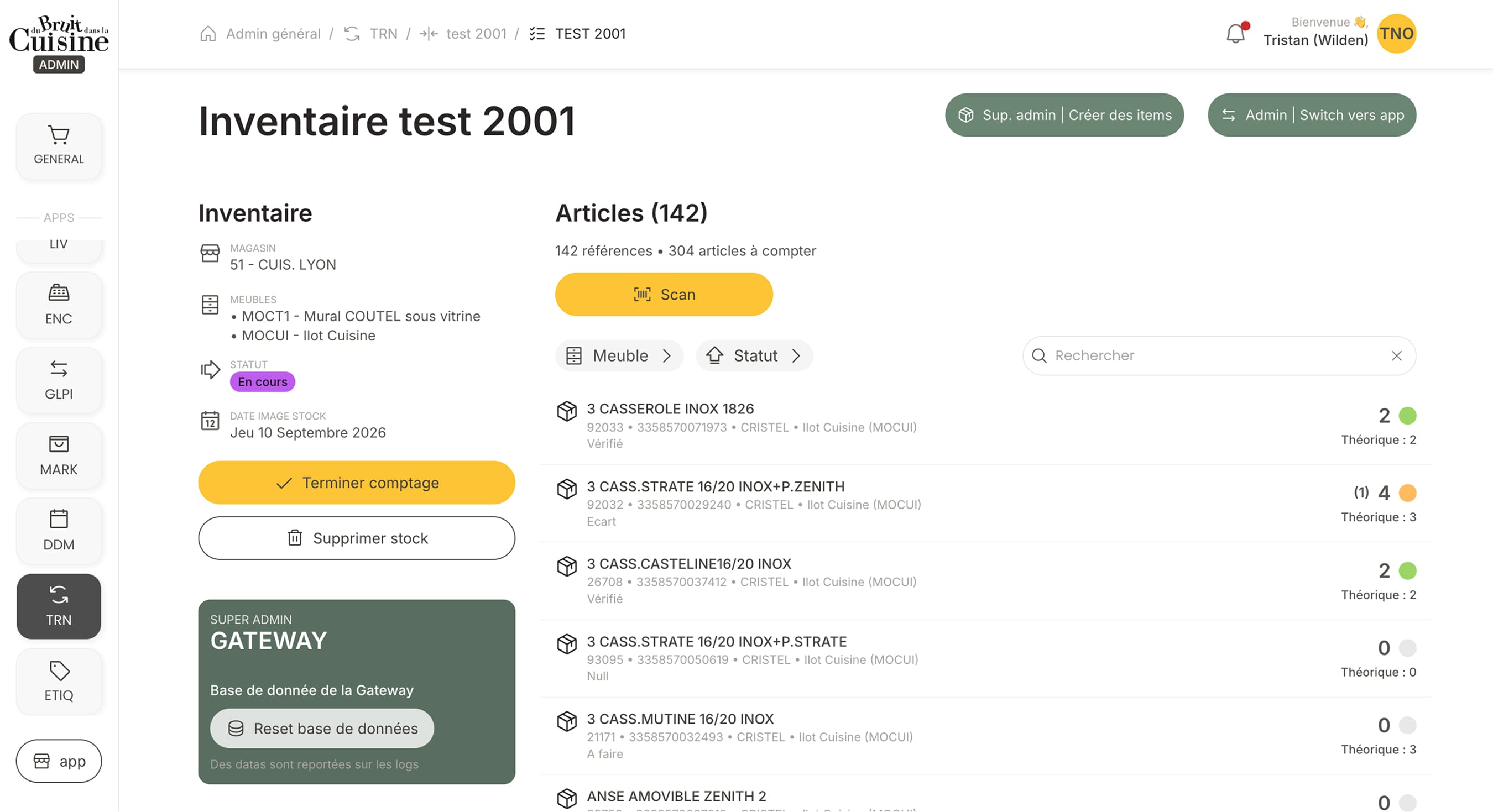
Task: Open article 3 CASS.STRATE 16/20 INOX+P.STRATE
Action: click(x=985, y=658)
